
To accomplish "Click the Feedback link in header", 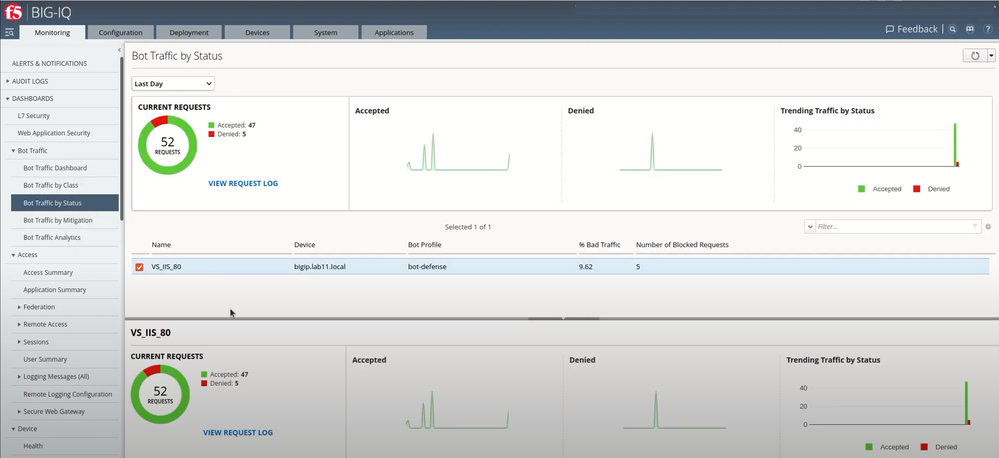I will [911, 30].
